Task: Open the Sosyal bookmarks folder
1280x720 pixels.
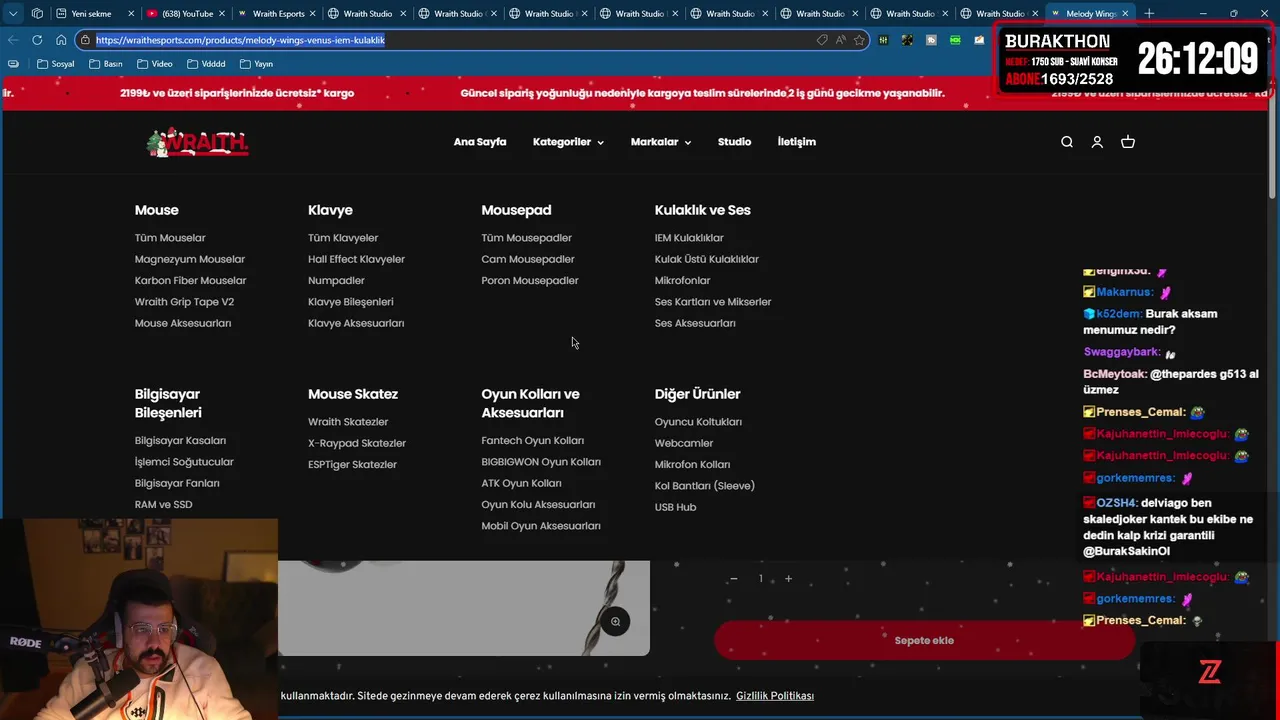Action: coord(55,64)
